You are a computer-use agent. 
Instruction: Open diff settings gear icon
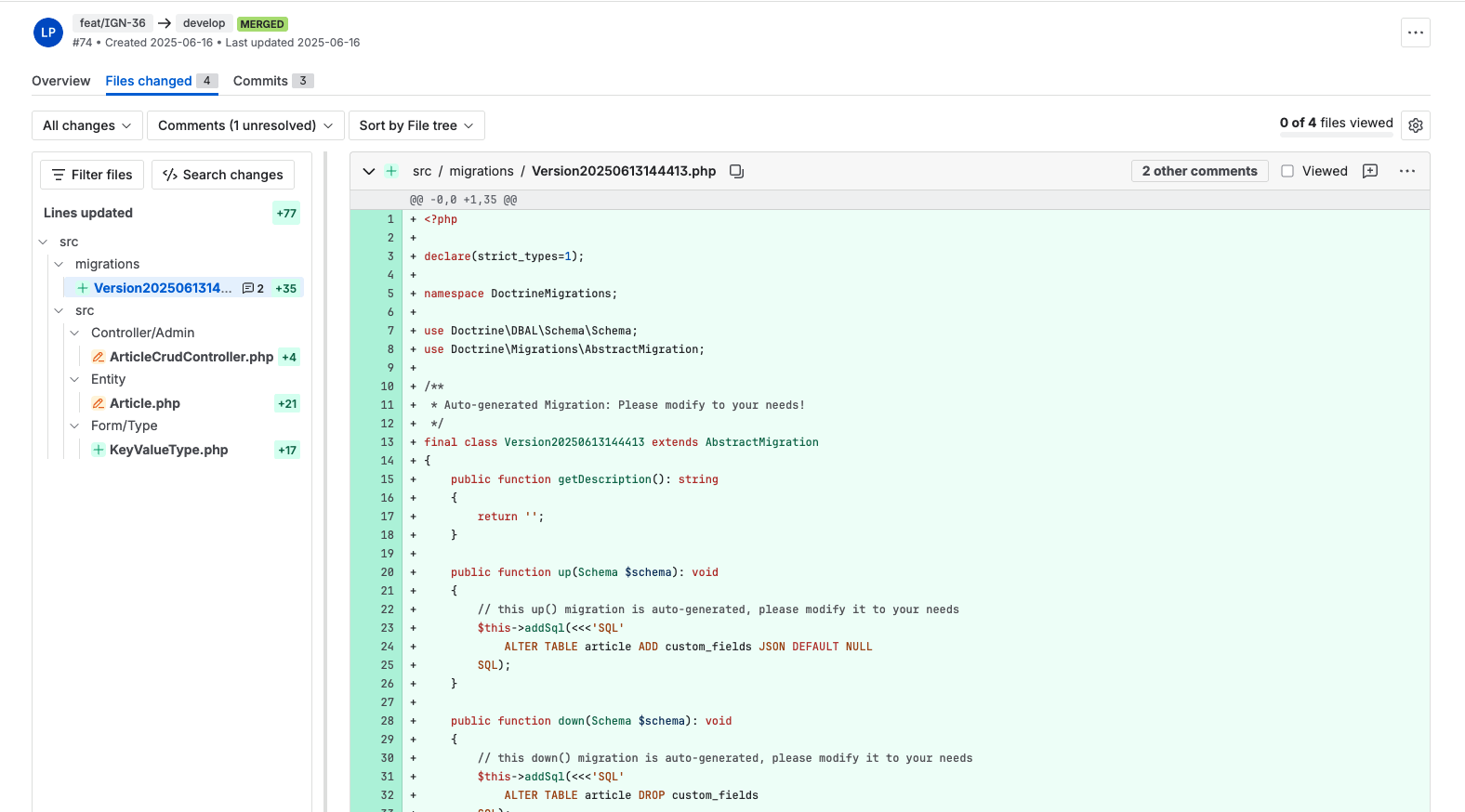pyautogui.click(x=1415, y=125)
